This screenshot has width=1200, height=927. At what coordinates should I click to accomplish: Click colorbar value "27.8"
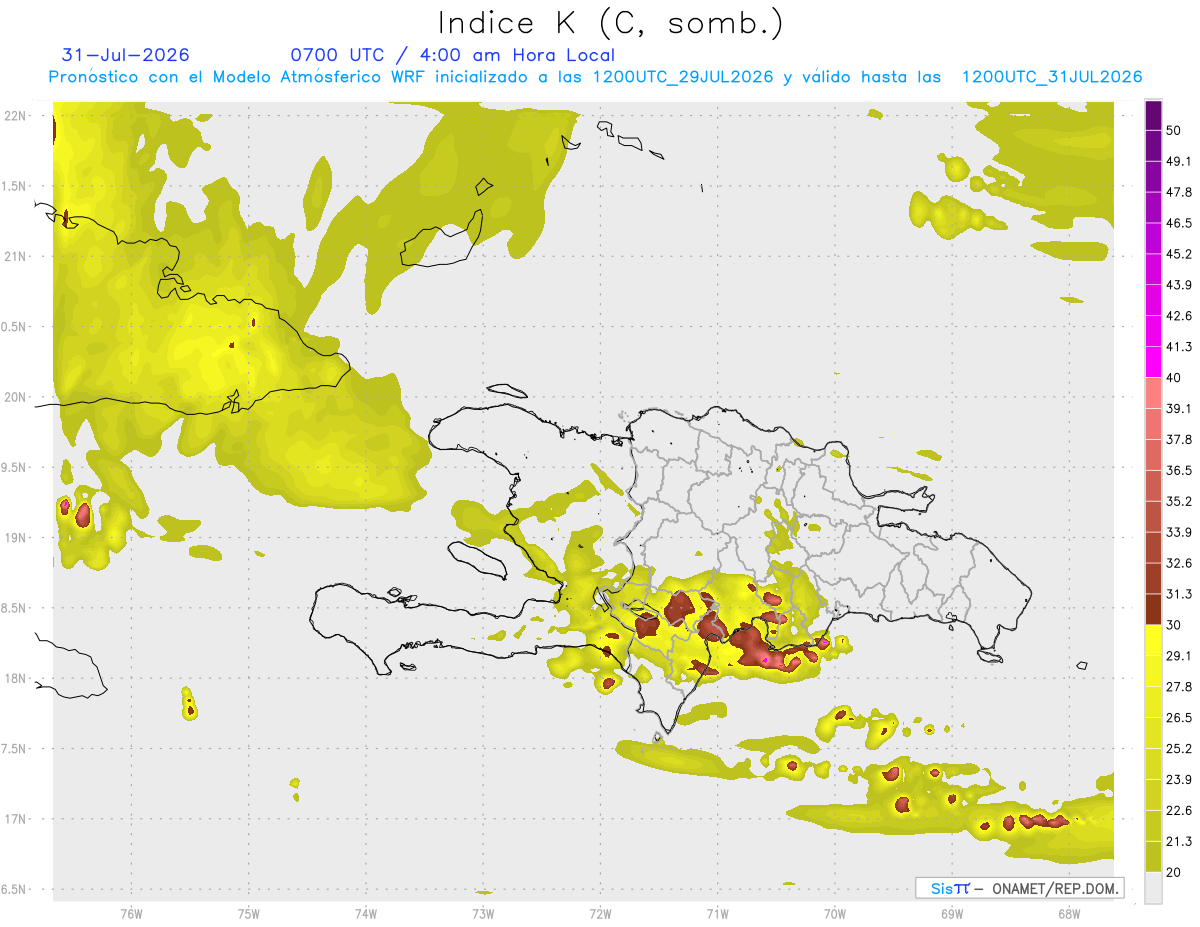click(x=1180, y=687)
